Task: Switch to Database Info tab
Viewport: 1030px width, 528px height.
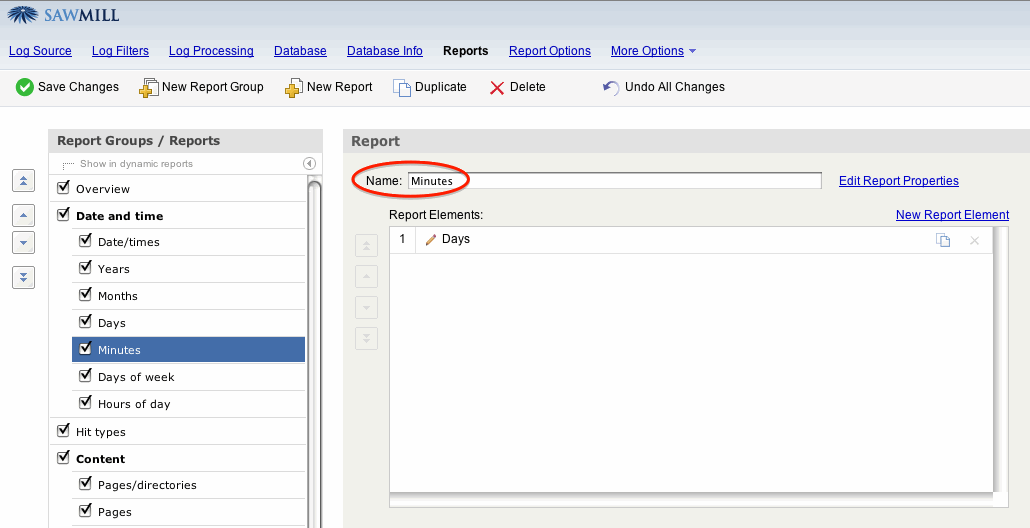Action: coord(384,51)
